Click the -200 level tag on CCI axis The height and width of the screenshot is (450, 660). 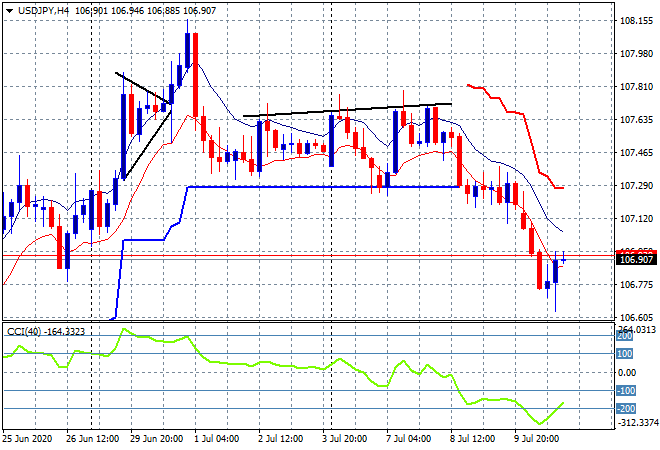click(x=625, y=409)
